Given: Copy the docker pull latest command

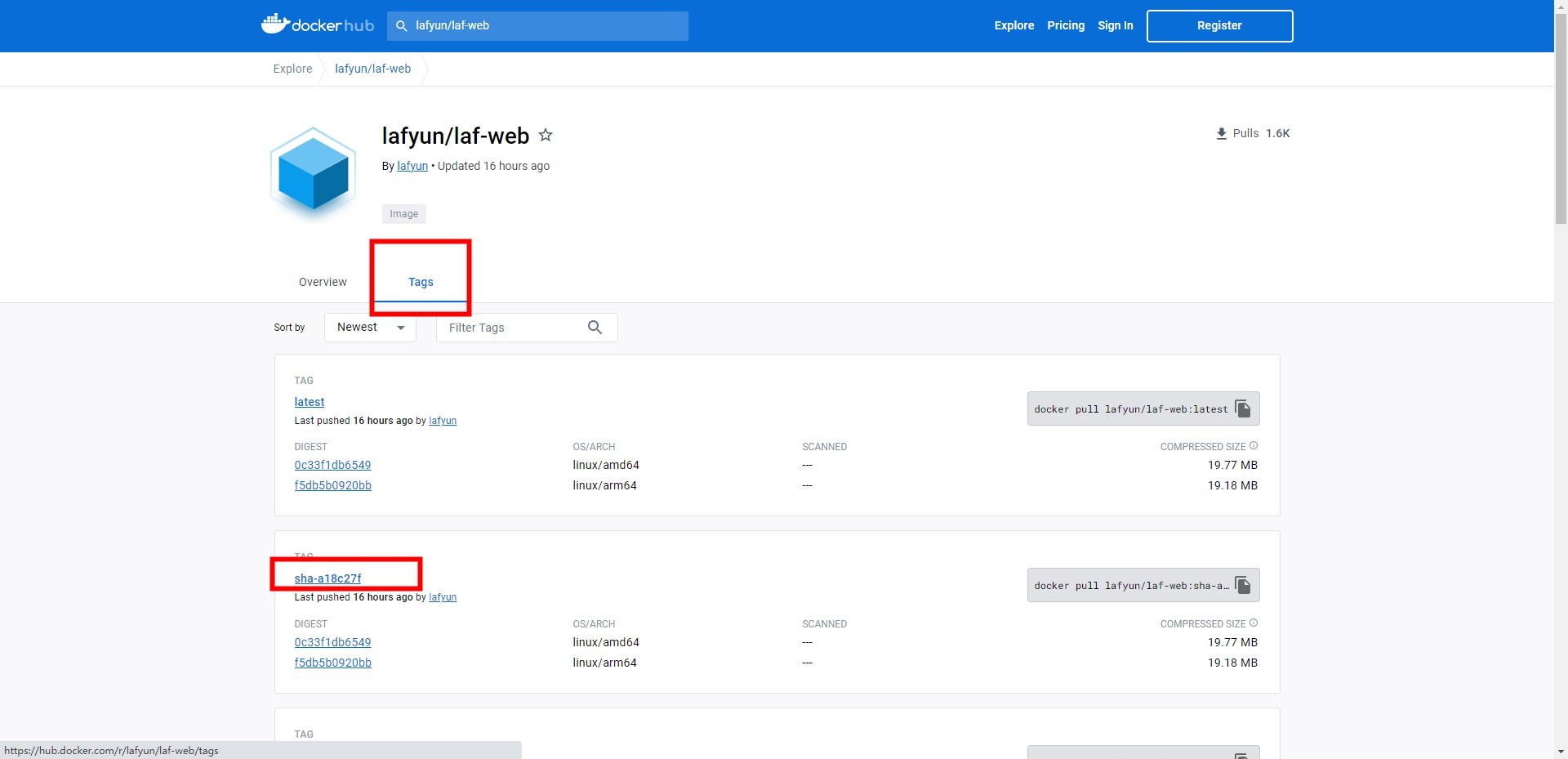Looking at the screenshot, I should point(1243,409).
